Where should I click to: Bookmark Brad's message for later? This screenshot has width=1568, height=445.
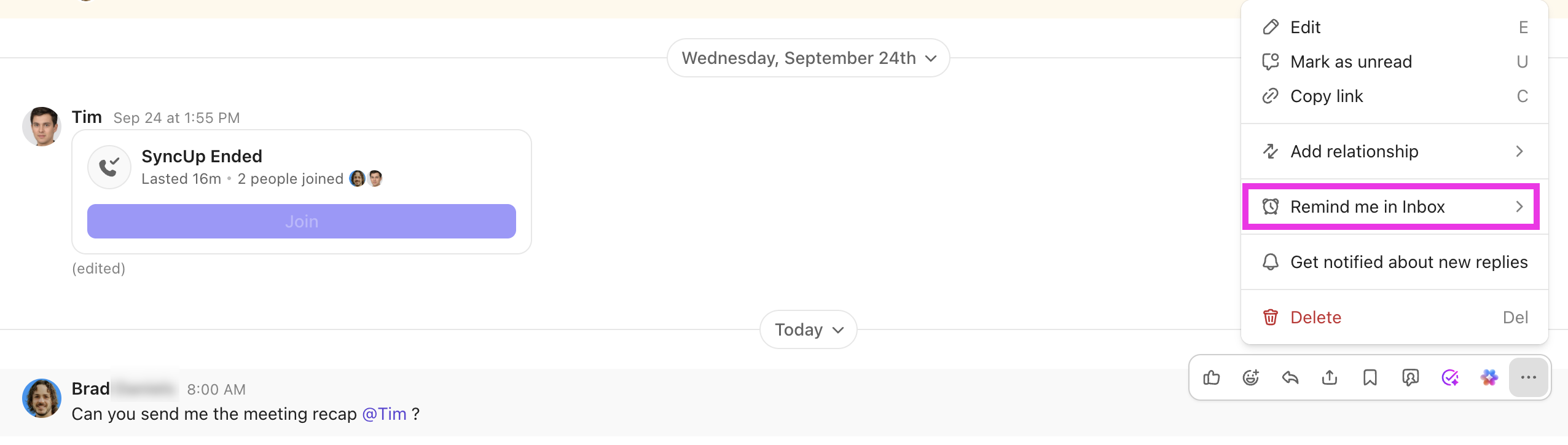pos(1370,377)
